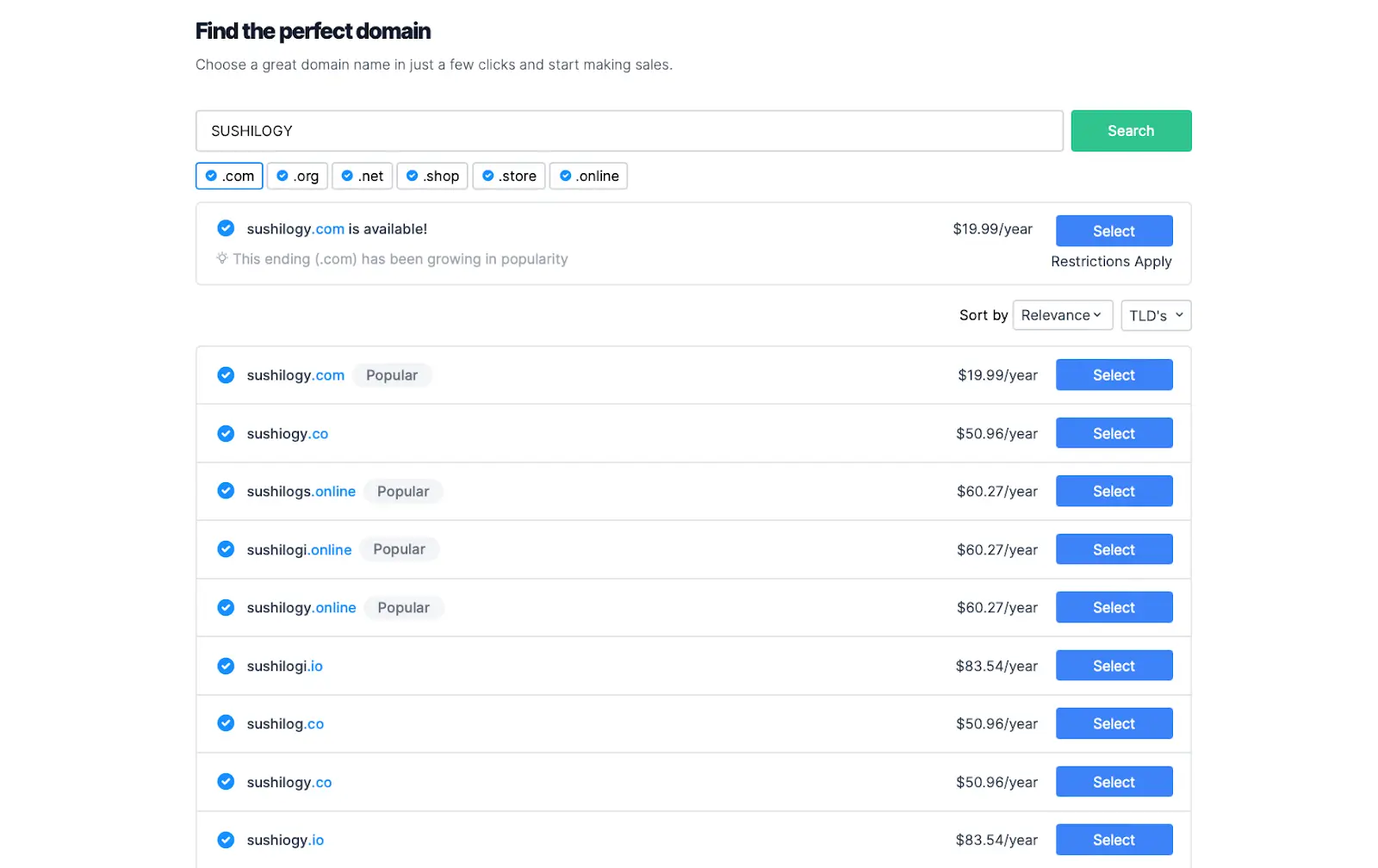This screenshot has width=1378, height=868.
Task: Toggle the .store extension filter
Action: coord(509,176)
